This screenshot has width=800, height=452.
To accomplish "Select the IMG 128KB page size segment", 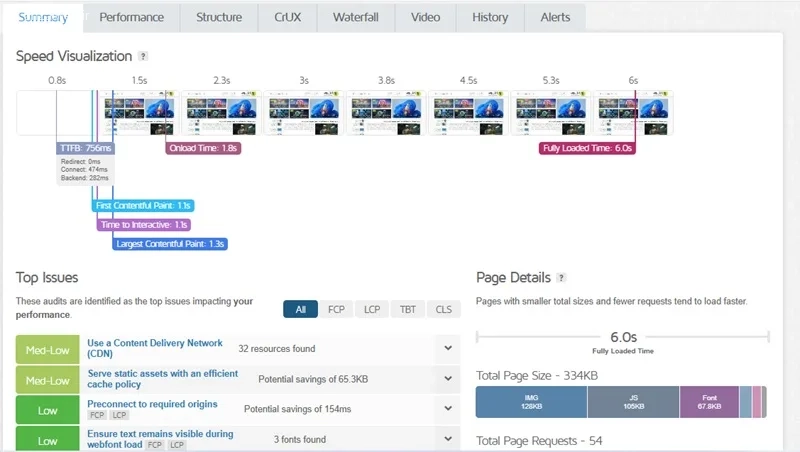I will [531, 402].
